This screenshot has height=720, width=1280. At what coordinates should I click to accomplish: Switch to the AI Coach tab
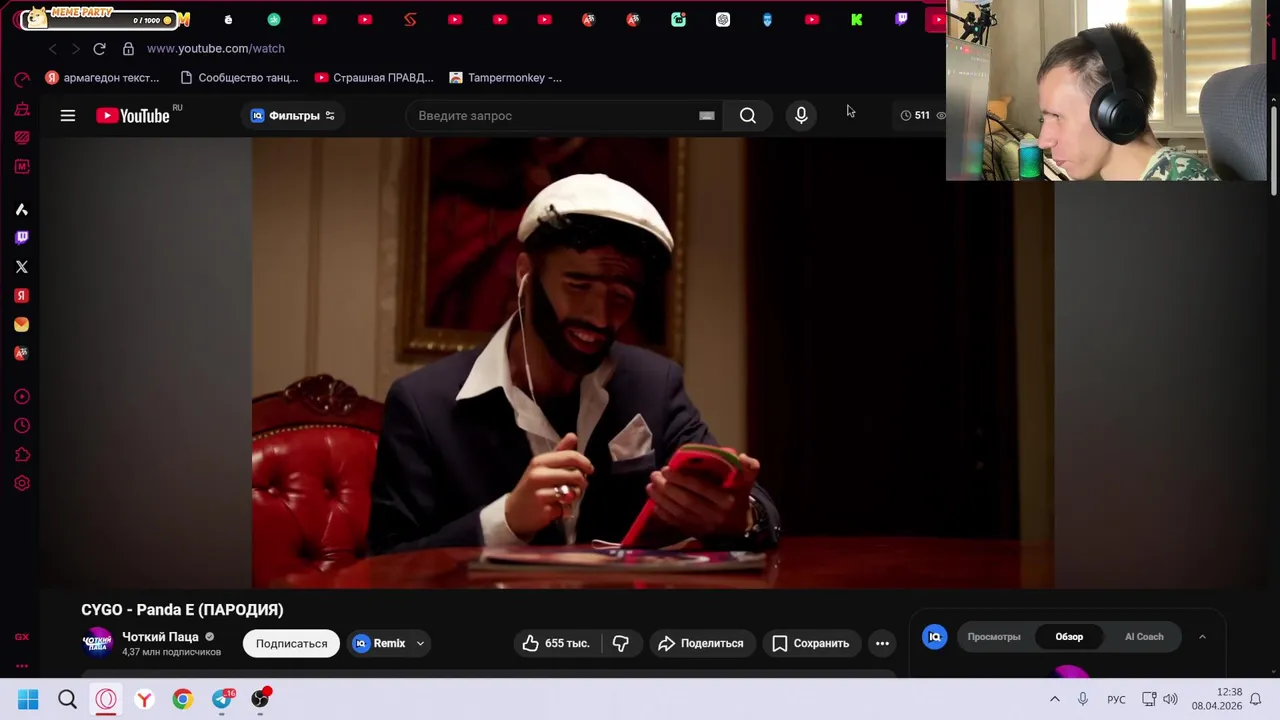pos(1144,637)
